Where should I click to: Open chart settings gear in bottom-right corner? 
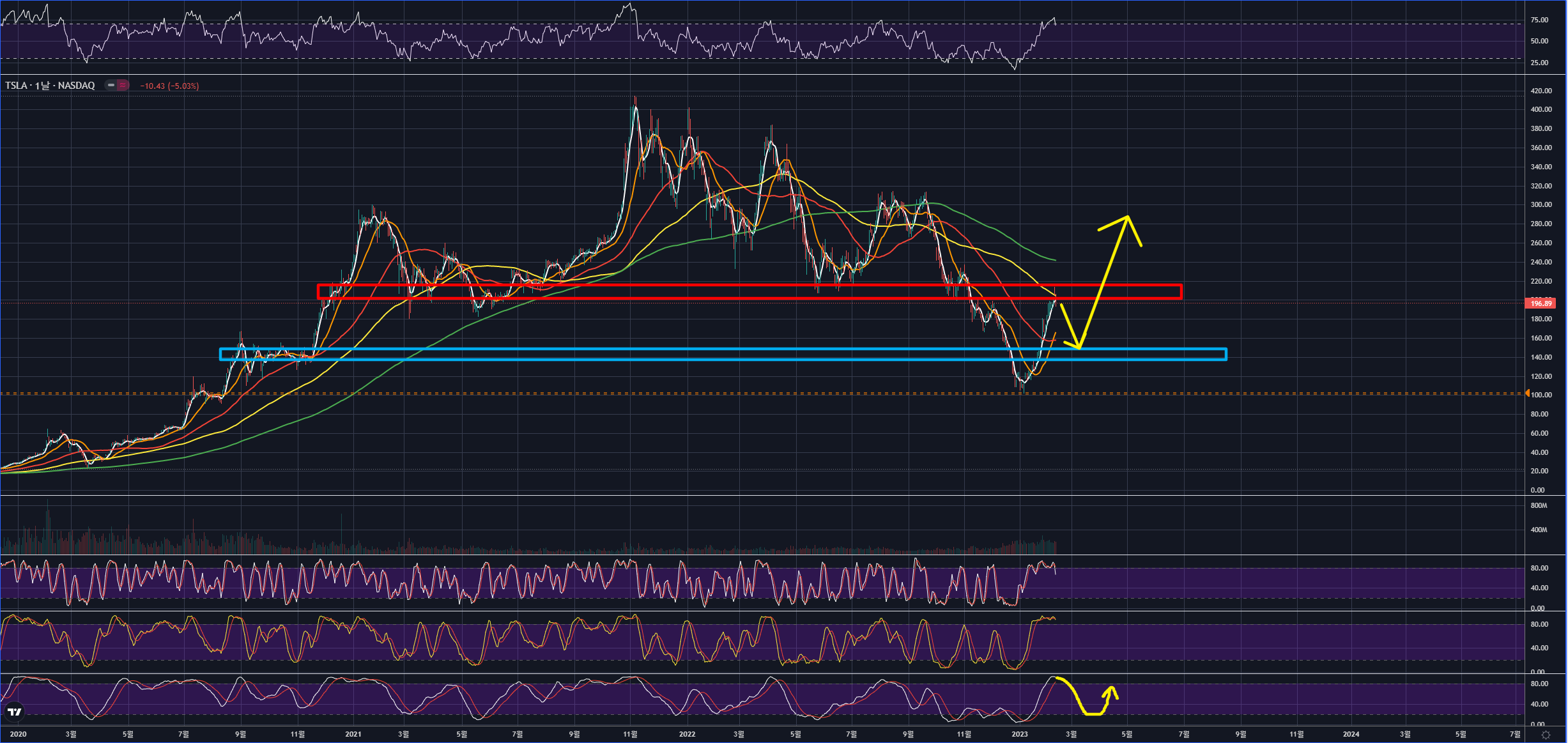pyautogui.click(x=1546, y=735)
